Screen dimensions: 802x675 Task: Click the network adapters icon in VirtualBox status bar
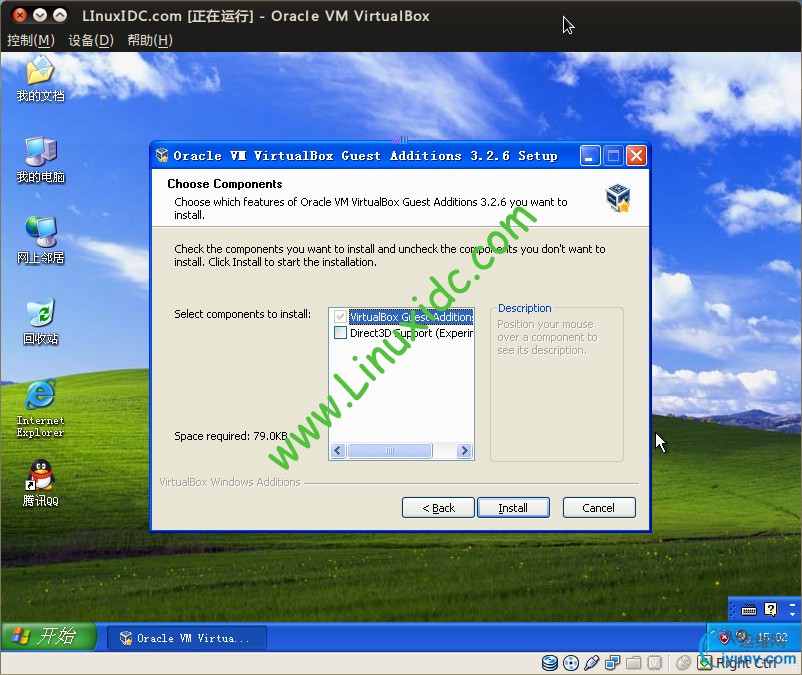tap(612, 663)
